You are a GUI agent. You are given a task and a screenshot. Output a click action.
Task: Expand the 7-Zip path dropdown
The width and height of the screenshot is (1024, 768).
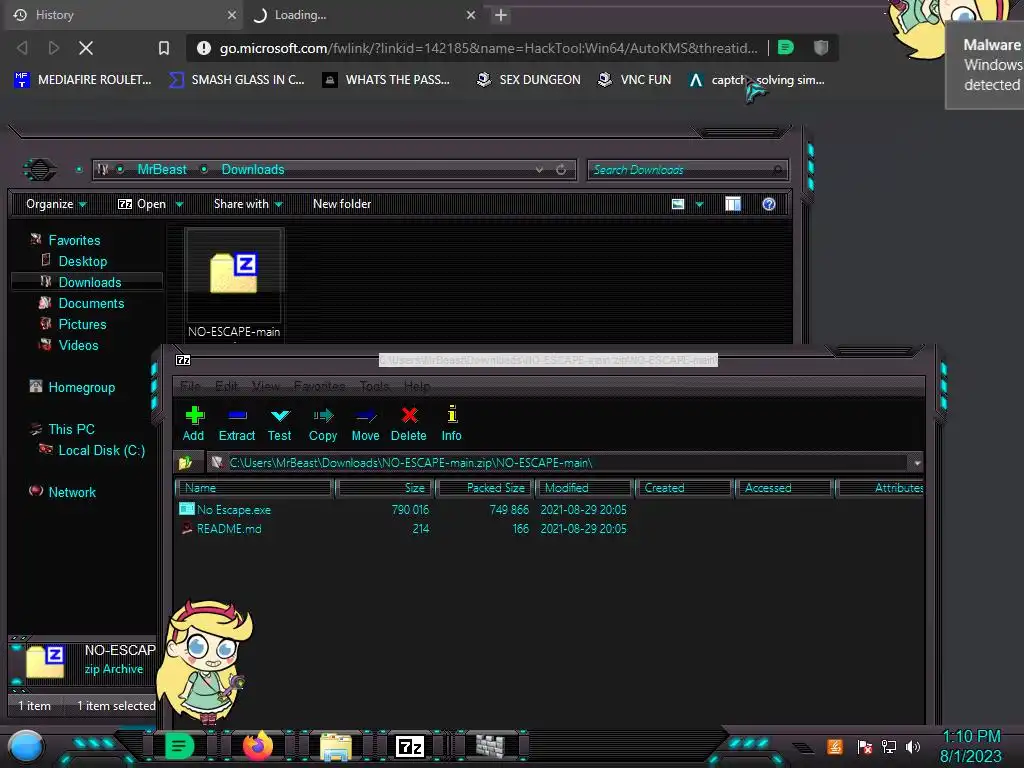(917, 463)
